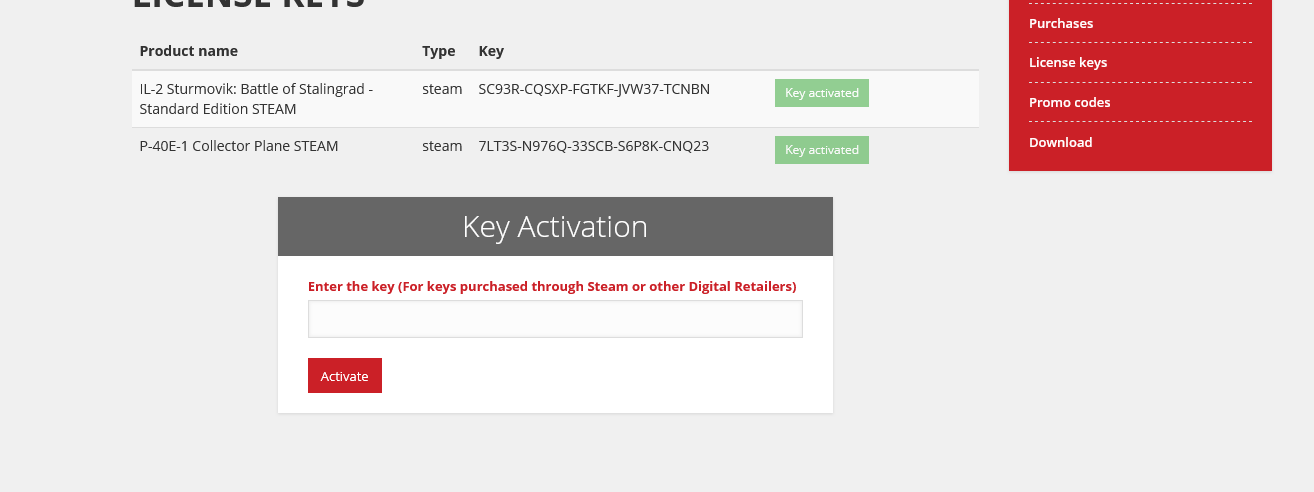Click the Product name column header
Image resolution: width=1314 pixels, height=492 pixels.
pyautogui.click(x=188, y=51)
